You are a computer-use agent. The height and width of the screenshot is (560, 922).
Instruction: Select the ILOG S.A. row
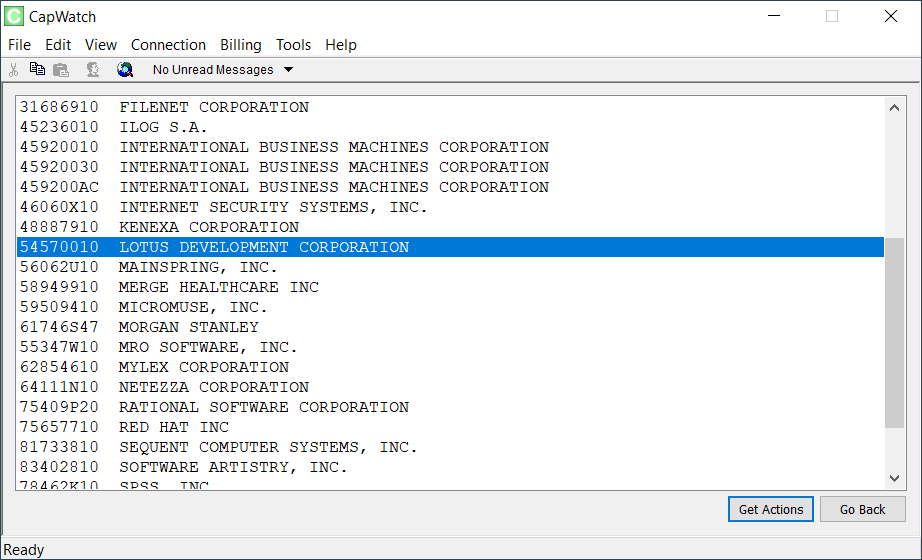point(450,127)
